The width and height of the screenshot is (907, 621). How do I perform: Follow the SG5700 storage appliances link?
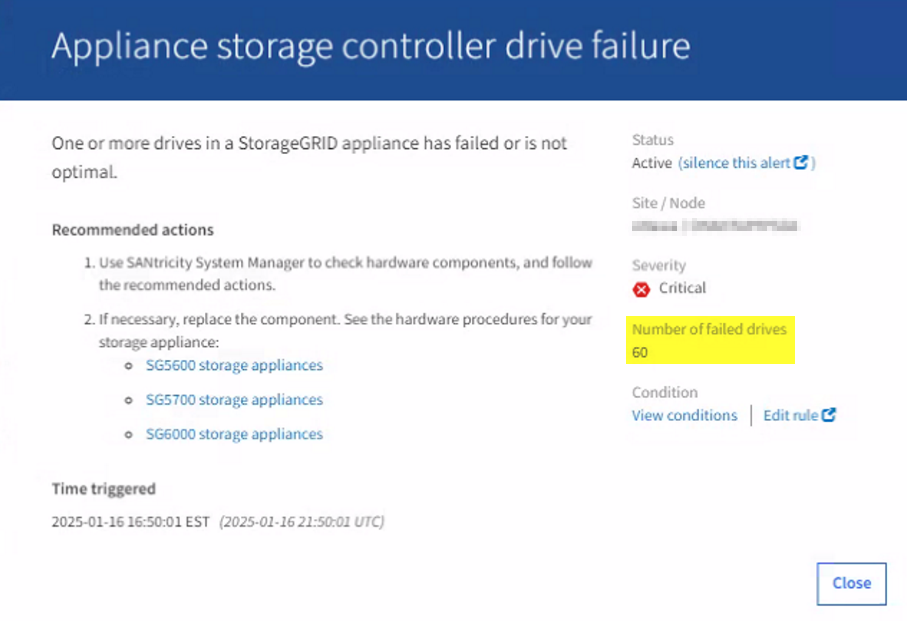pos(234,399)
